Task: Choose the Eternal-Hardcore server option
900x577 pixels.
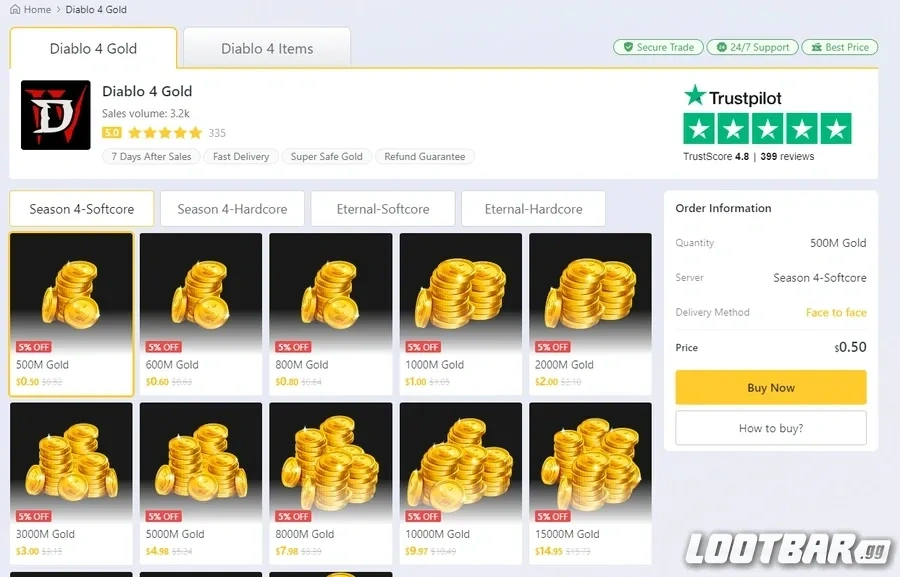Action: click(x=533, y=209)
